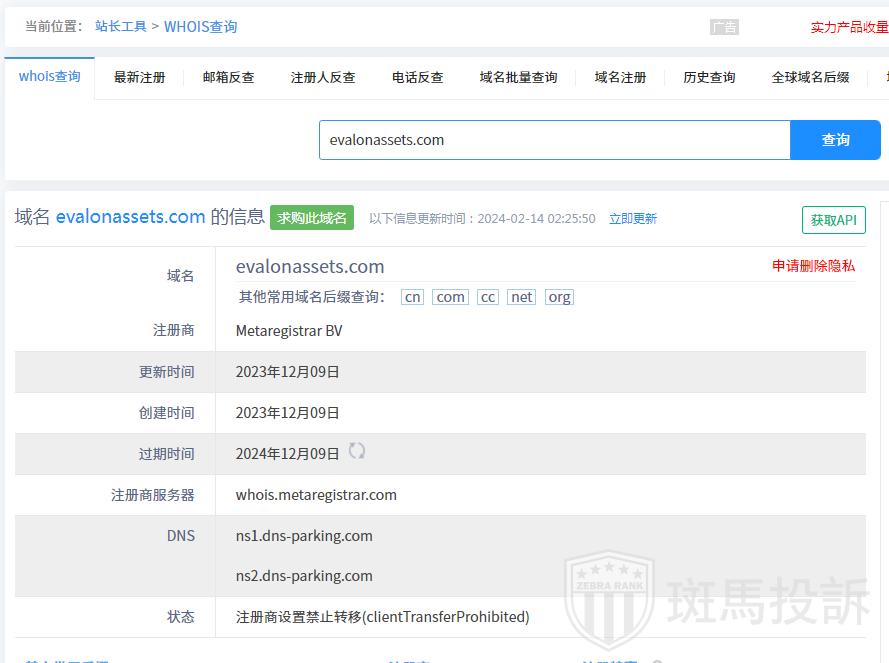The width and height of the screenshot is (889, 663).
Task: Open the 域名批量查询 tab
Action: click(518, 78)
